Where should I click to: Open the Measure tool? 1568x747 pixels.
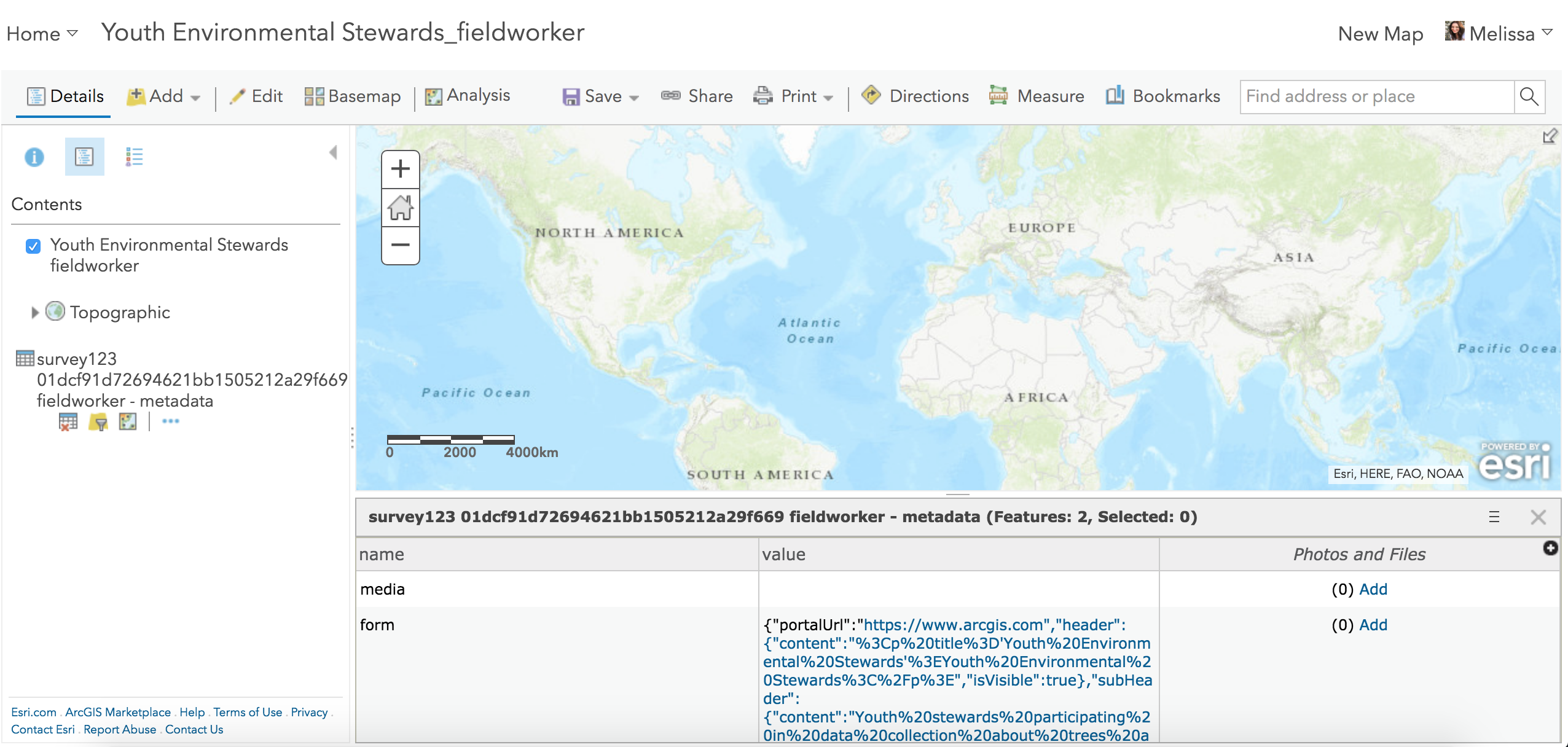tap(1037, 96)
